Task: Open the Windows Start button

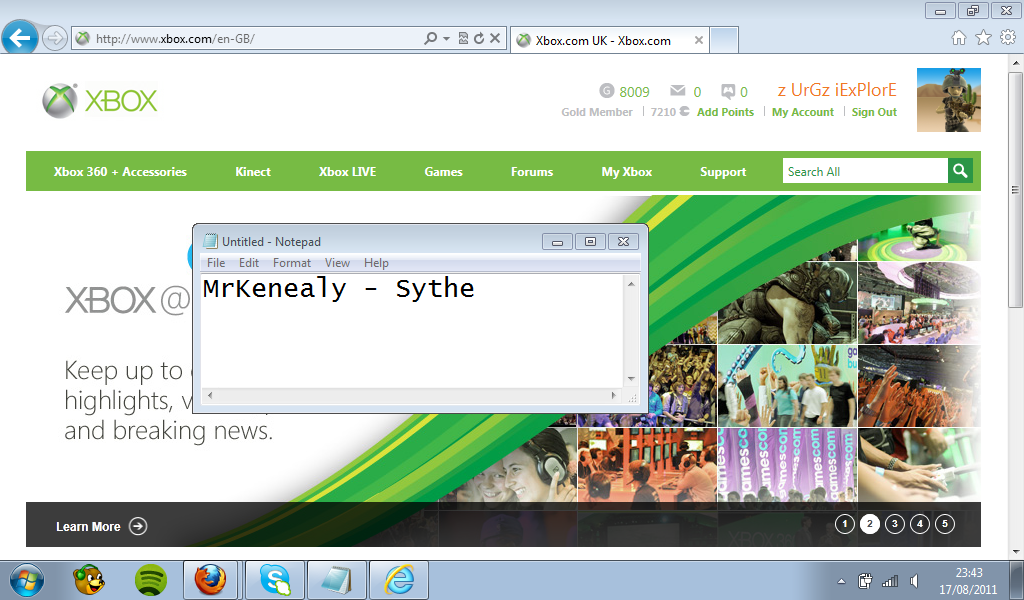Action: 27,580
